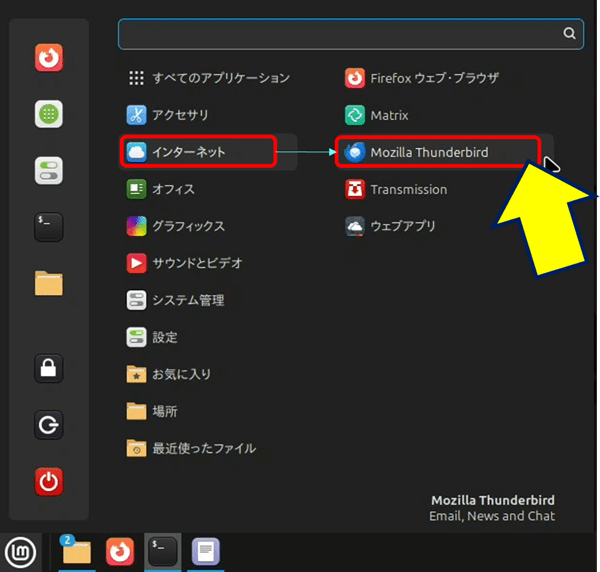Launch Firefox ウェブ・ブラウザ from app list
Image resolution: width=600 pixels, height=572 pixels.
click(446, 78)
